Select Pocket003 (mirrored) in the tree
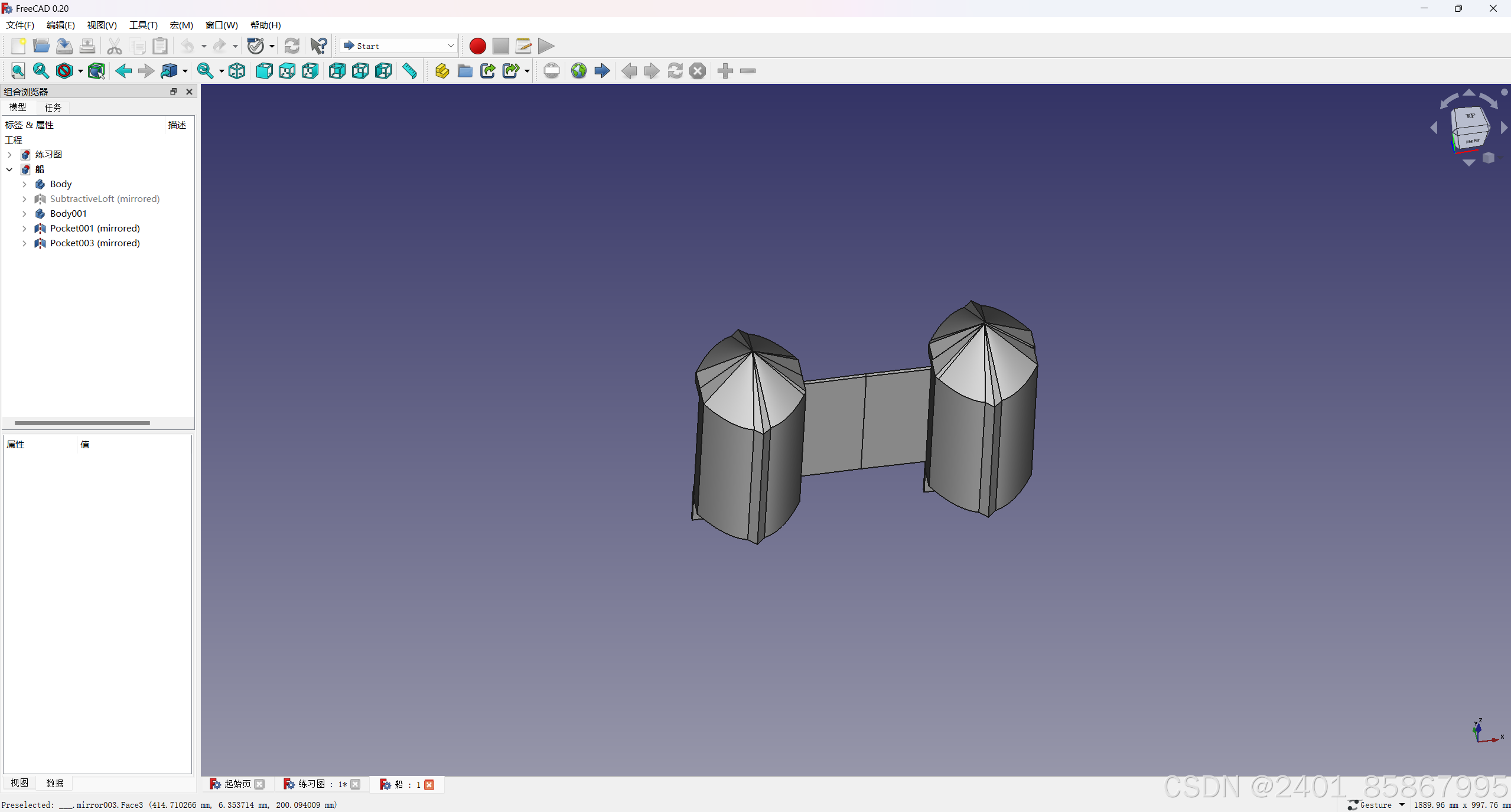The width and height of the screenshot is (1511, 812). pos(95,243)
